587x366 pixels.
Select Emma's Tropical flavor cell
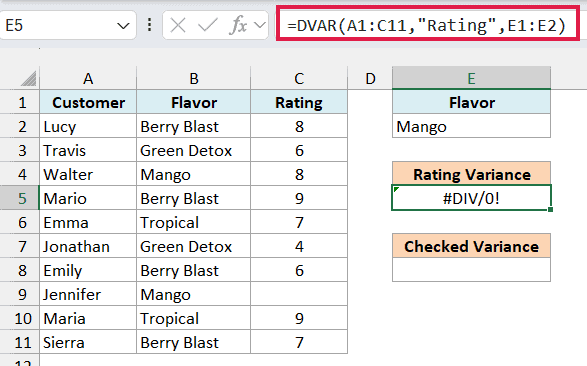194,223
